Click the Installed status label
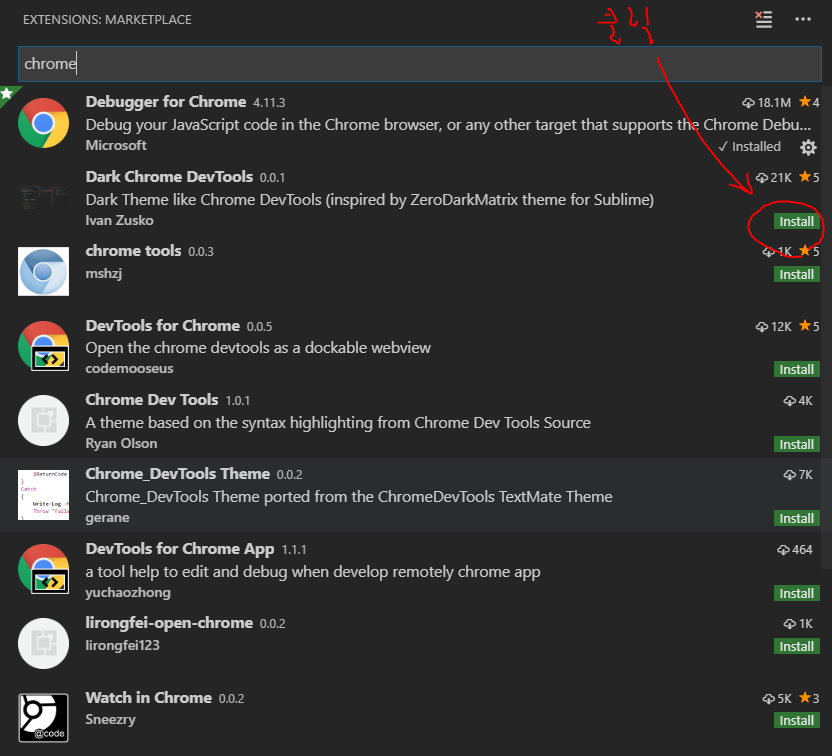Screen dimensions: 832x756 click(749, 146)
